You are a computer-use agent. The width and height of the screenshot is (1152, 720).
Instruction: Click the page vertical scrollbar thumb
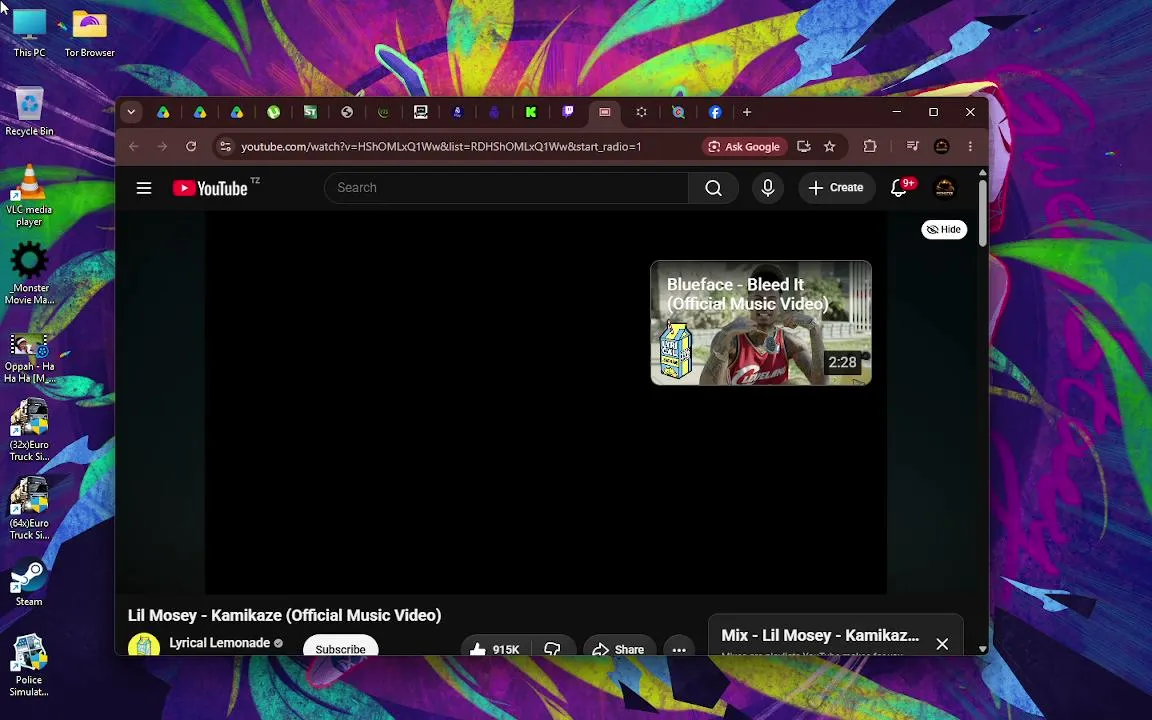click(x=983, y=213)
